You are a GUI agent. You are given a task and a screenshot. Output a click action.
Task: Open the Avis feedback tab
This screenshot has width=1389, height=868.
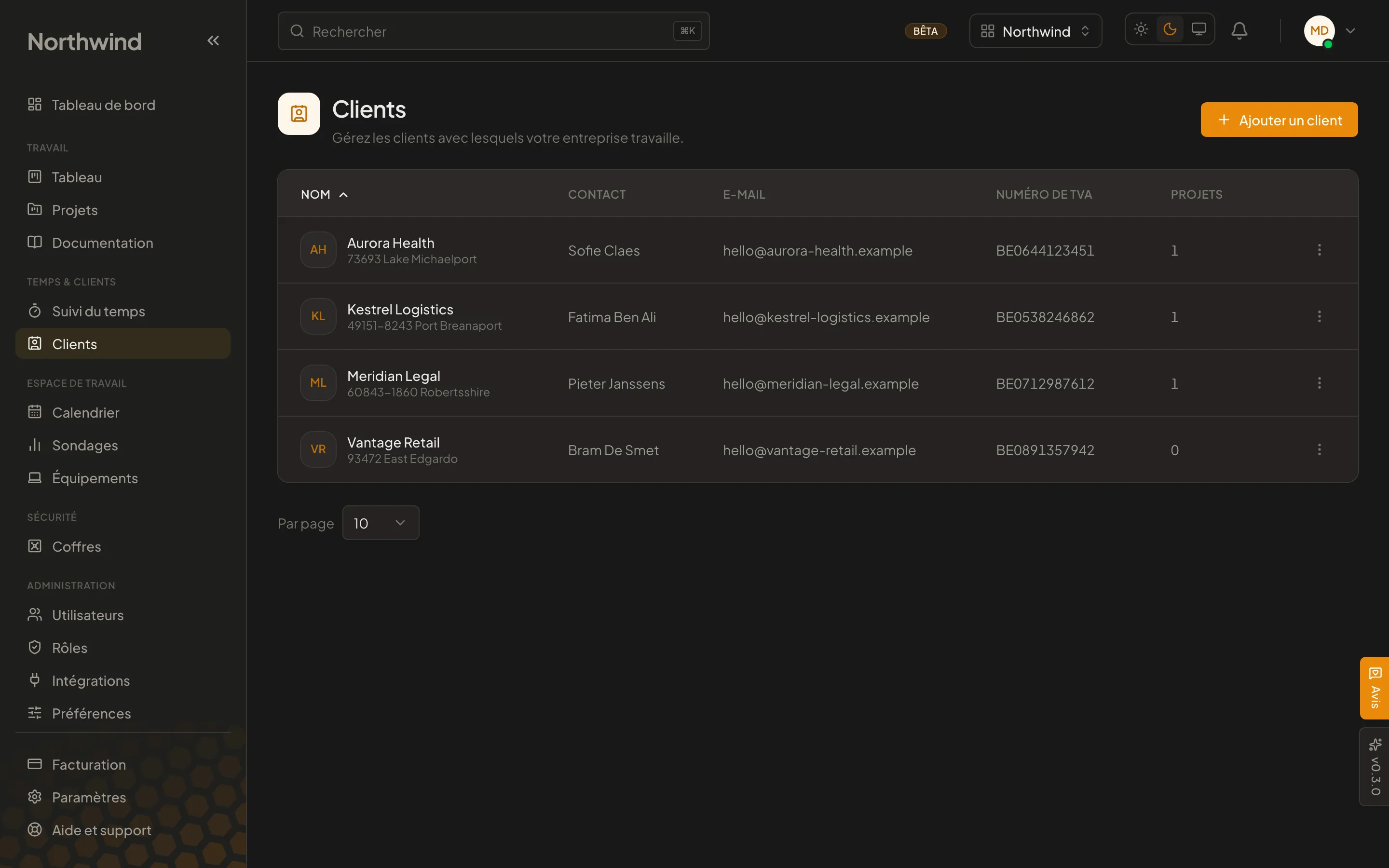[x=1375, y=688]
